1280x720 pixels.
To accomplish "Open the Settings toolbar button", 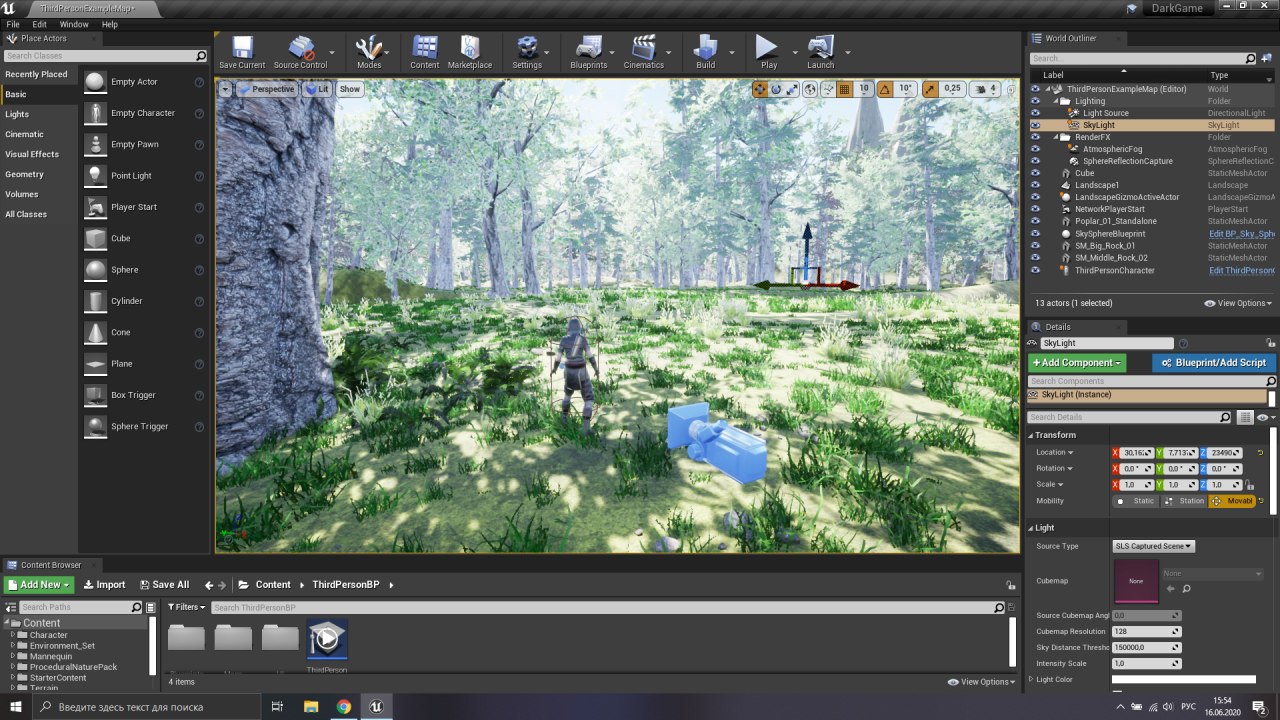I will click(527, 52).
